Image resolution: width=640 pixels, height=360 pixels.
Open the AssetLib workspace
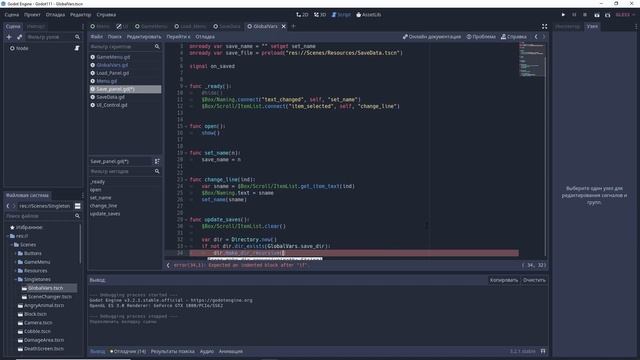369,15
